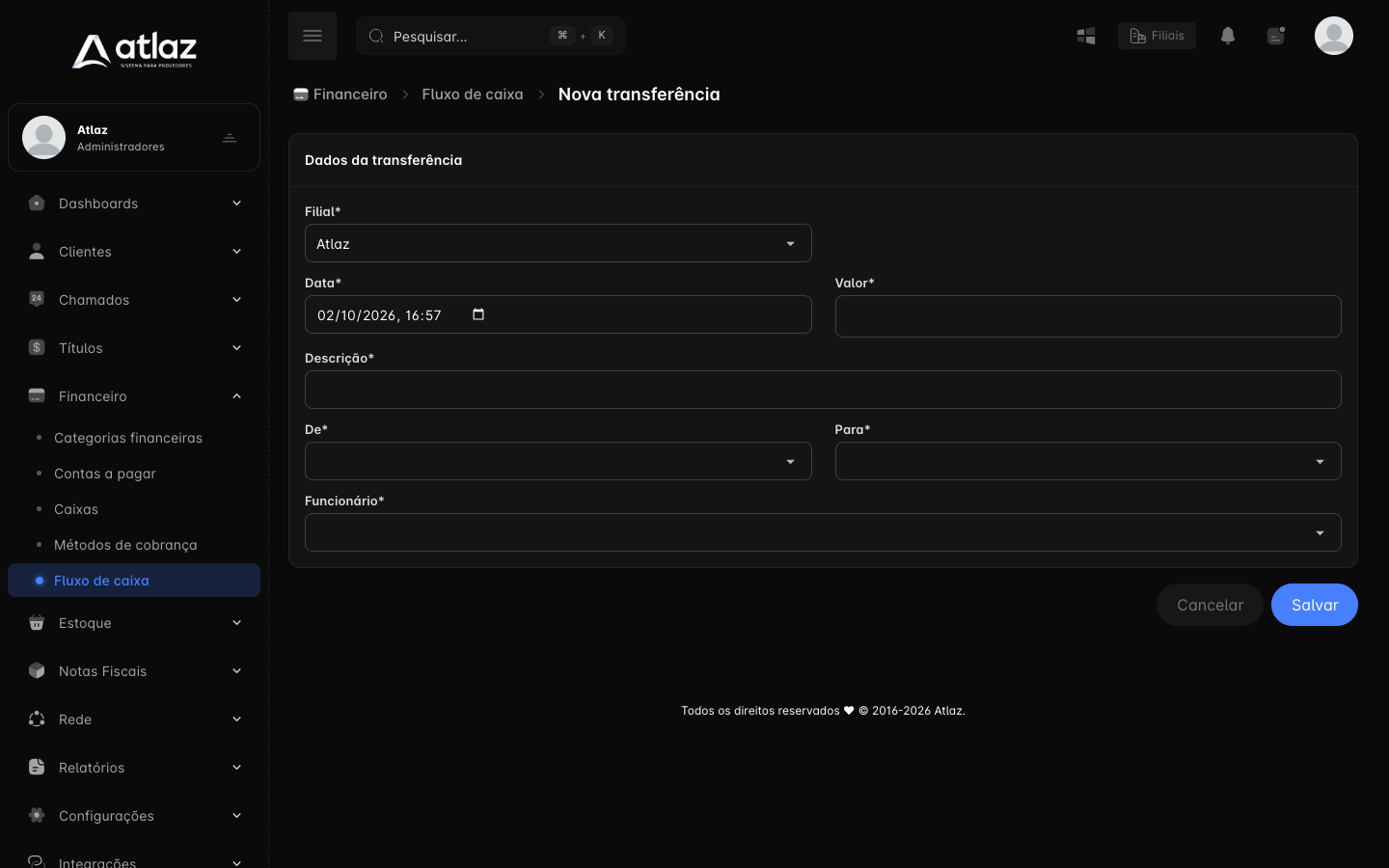The height and width of the screenshot is (868, 1389).
Task: Open the chat messages icon in header
Action: click(x=1276, y=36)
